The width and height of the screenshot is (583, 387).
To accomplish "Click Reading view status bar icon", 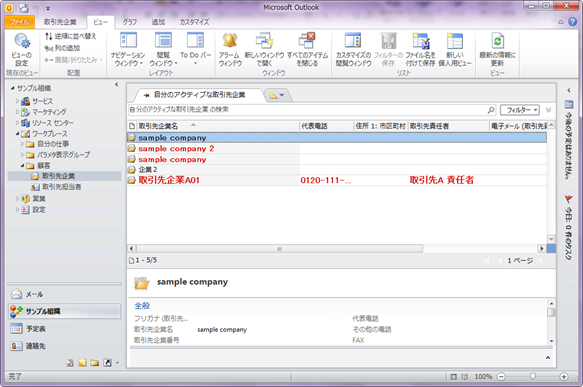I will [x=464, y=377].
